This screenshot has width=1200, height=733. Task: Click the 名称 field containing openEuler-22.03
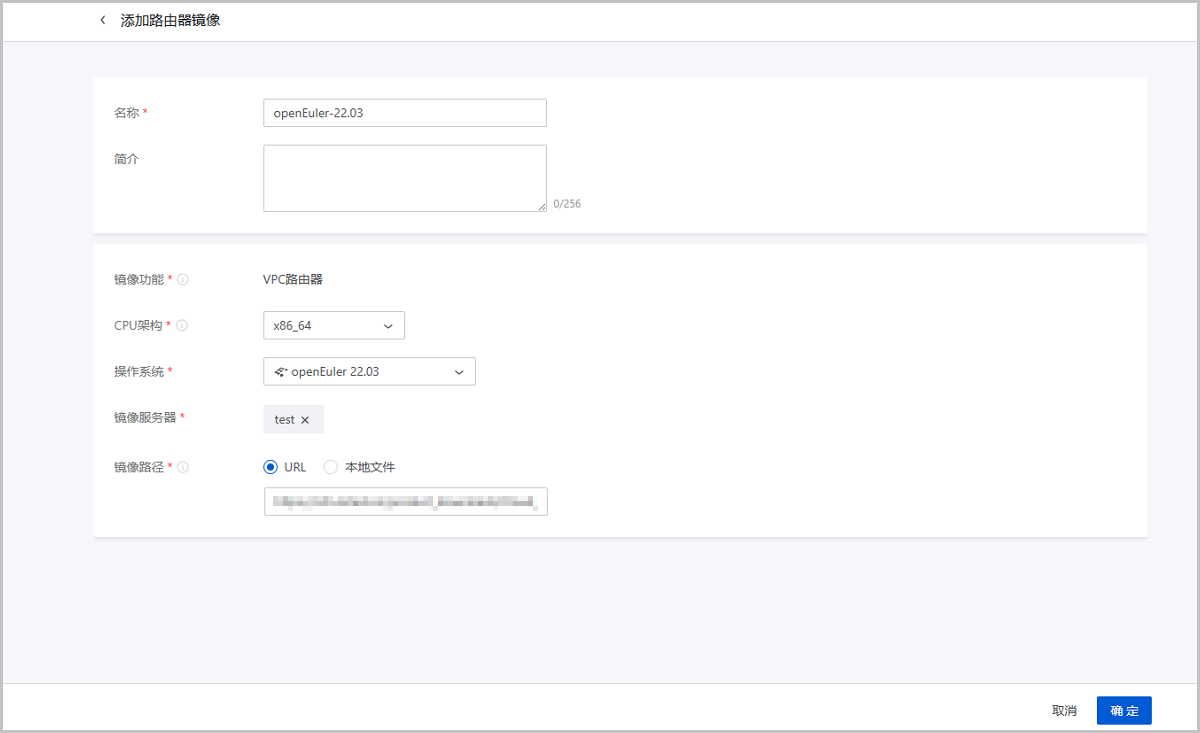pyautogui.click(x=404, y=113)
